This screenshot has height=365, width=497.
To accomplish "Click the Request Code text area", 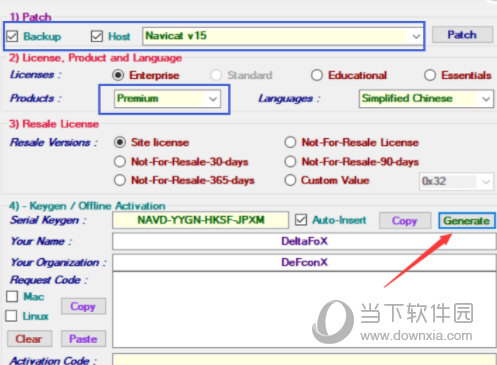I will click(x=304, y=310).
